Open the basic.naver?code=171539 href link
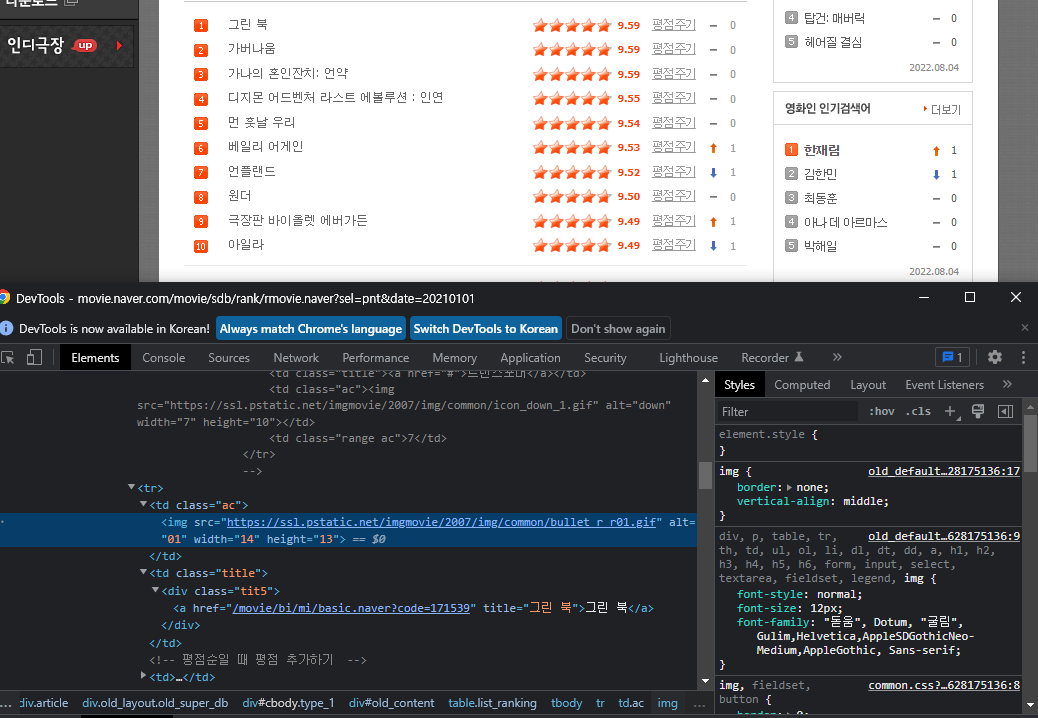Image resolution: width=1038 pixels, height=718 pixels. pos(351,607)
